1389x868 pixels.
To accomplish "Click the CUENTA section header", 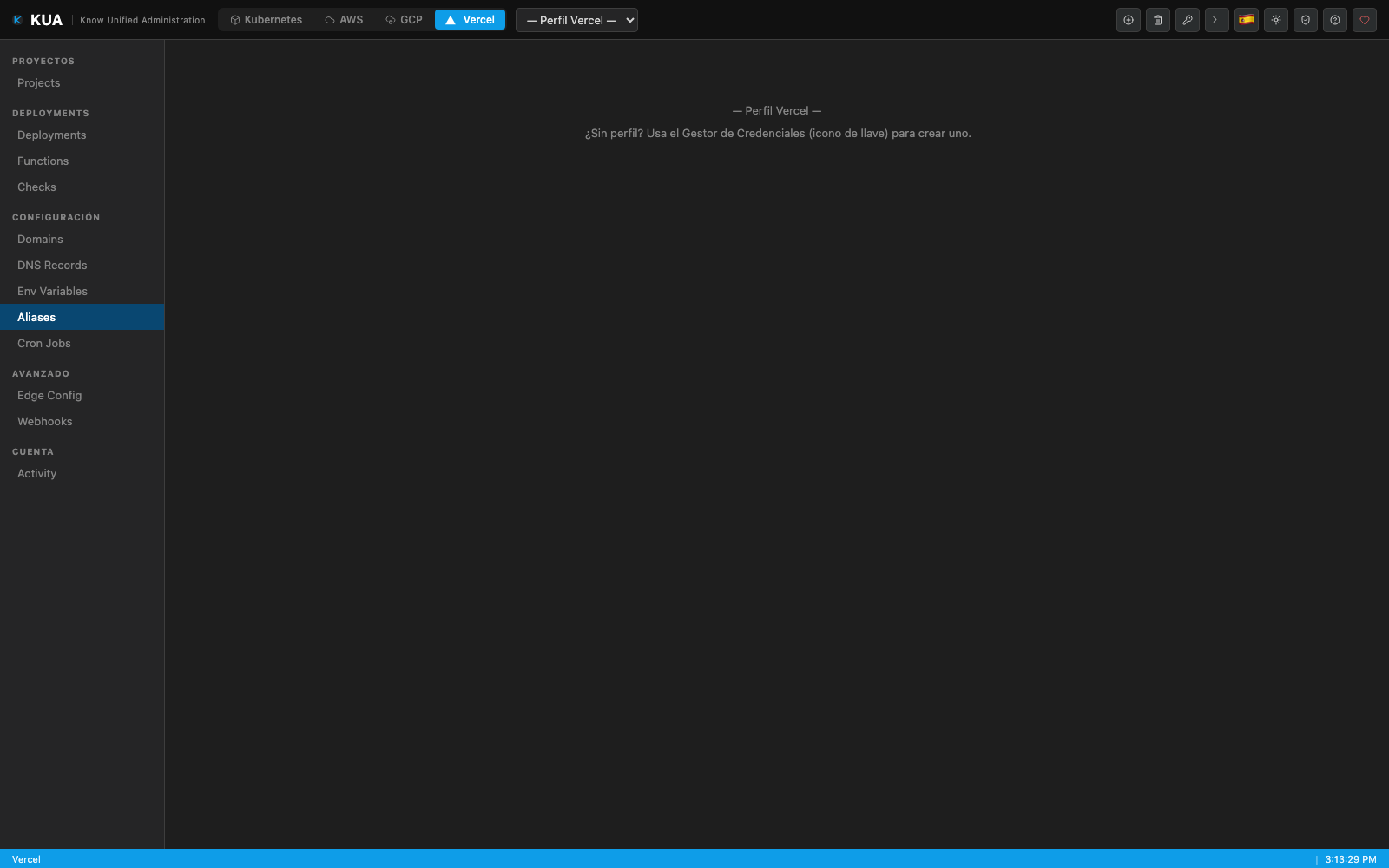I will pyautogui.click(x=33, y=451).
